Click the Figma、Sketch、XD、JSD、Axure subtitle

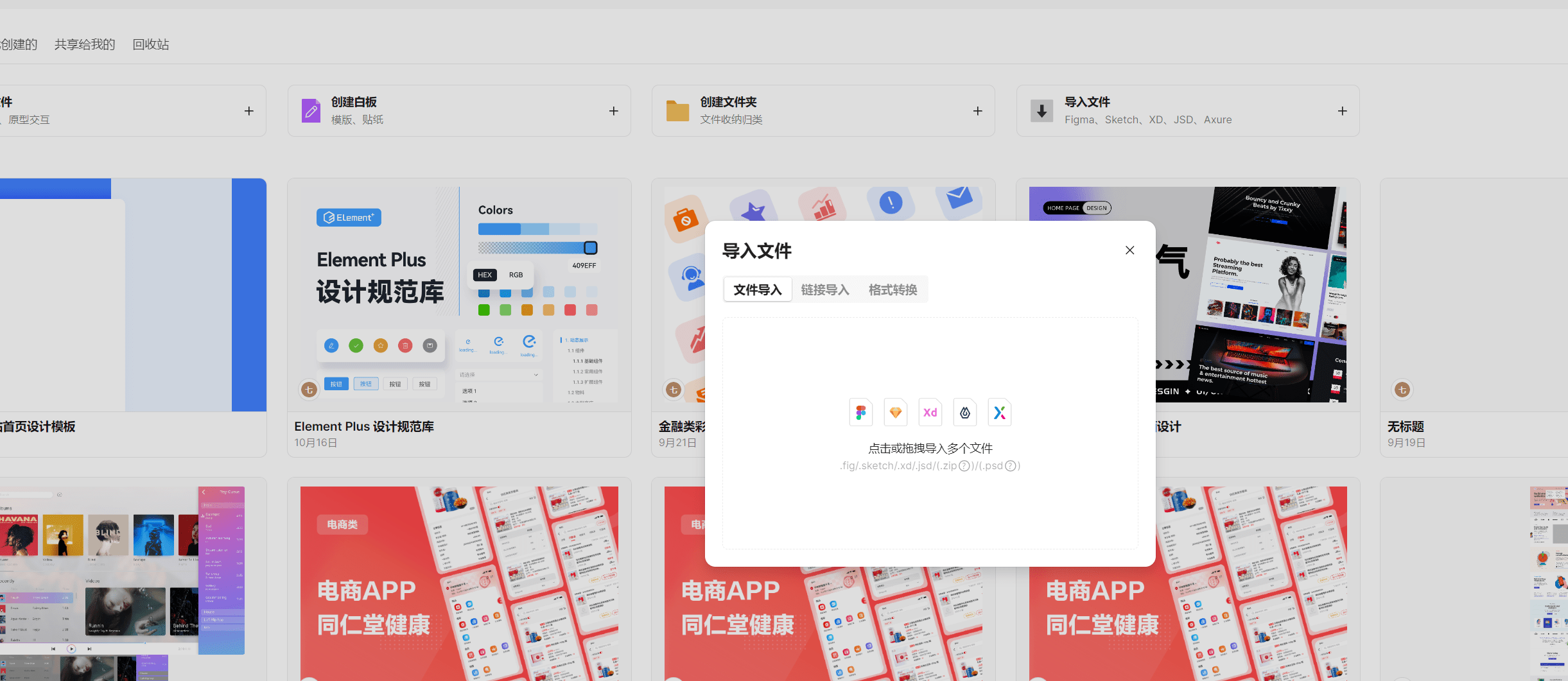point(1148,119)
